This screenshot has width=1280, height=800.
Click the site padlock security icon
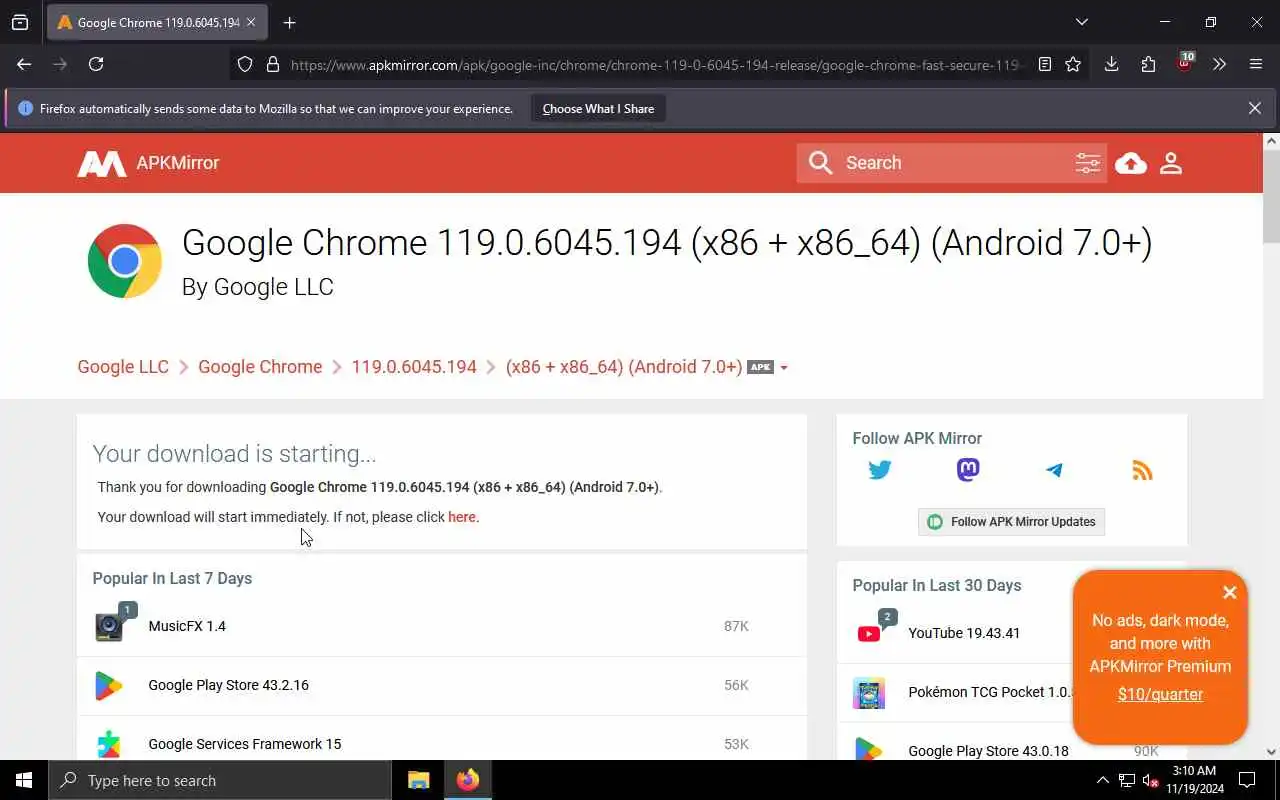272,64
